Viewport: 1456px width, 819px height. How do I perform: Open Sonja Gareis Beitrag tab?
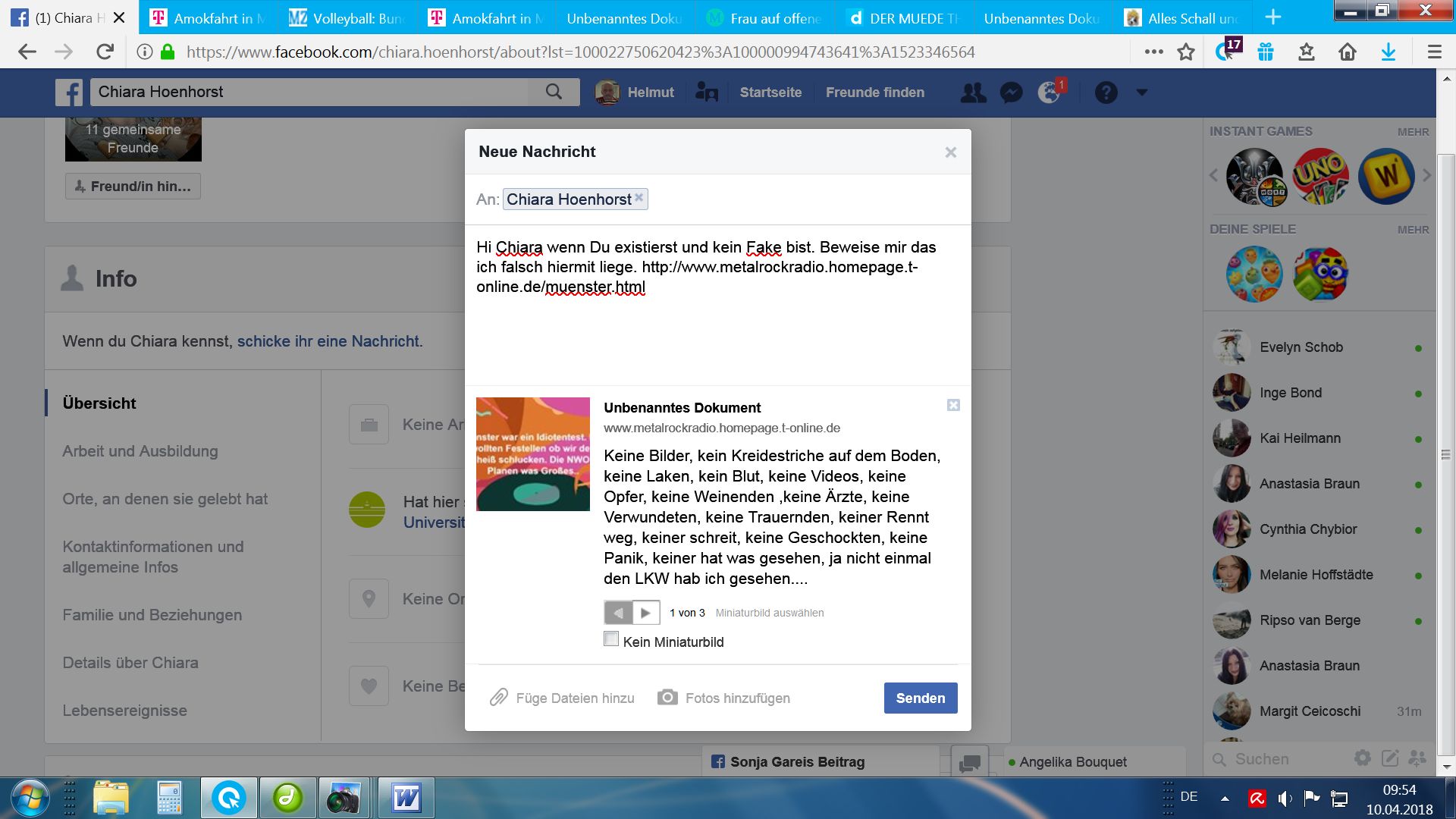coord(821,762)
